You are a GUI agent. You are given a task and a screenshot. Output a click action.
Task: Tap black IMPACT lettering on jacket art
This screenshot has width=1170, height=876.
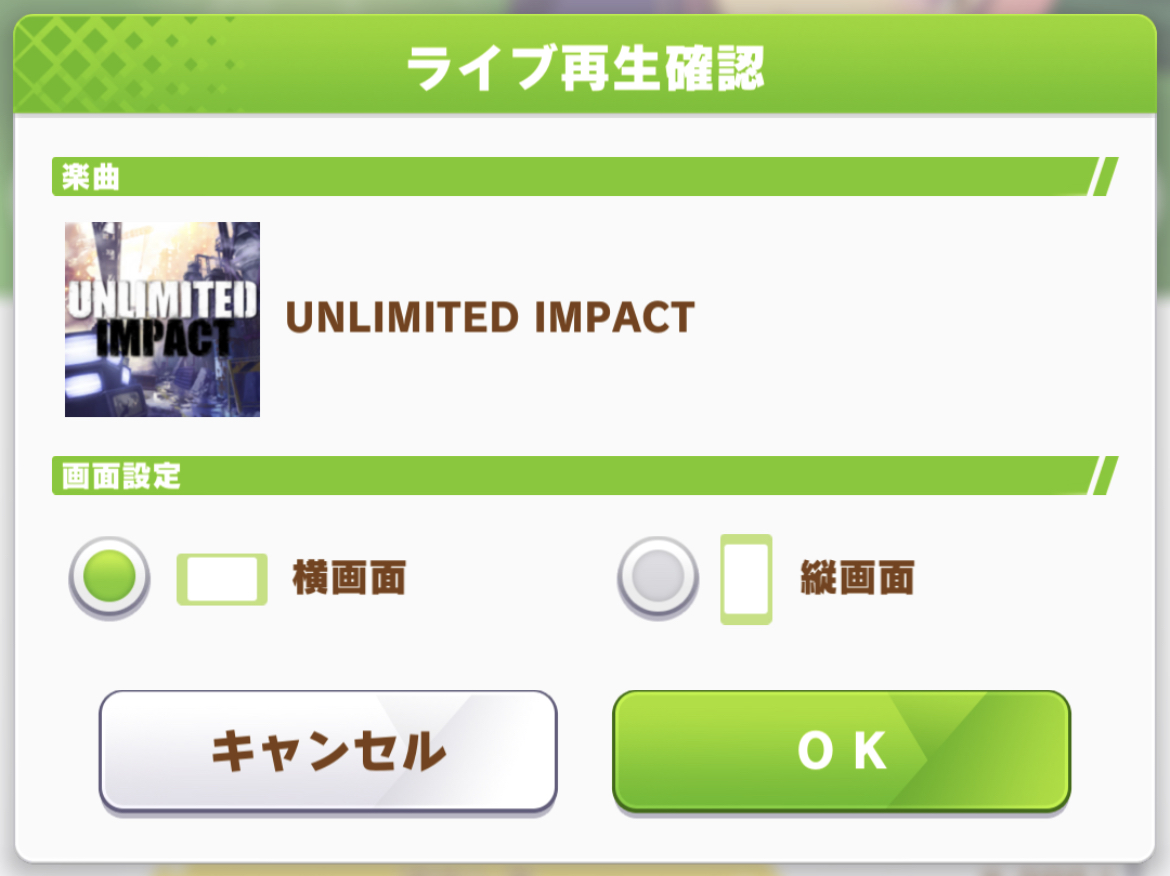[x=164, y=338]
